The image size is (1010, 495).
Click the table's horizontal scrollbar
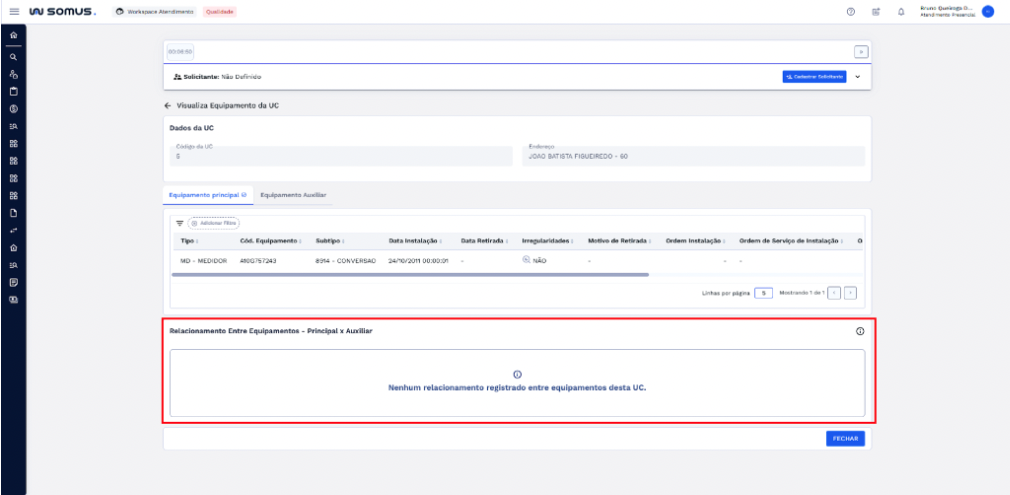[x=410, y=275]
